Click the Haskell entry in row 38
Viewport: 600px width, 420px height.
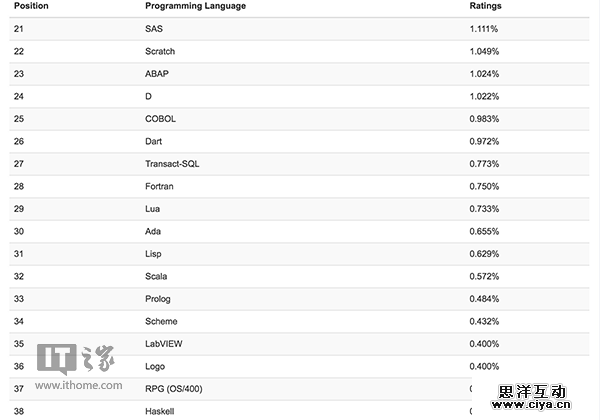tap(160, 411)
